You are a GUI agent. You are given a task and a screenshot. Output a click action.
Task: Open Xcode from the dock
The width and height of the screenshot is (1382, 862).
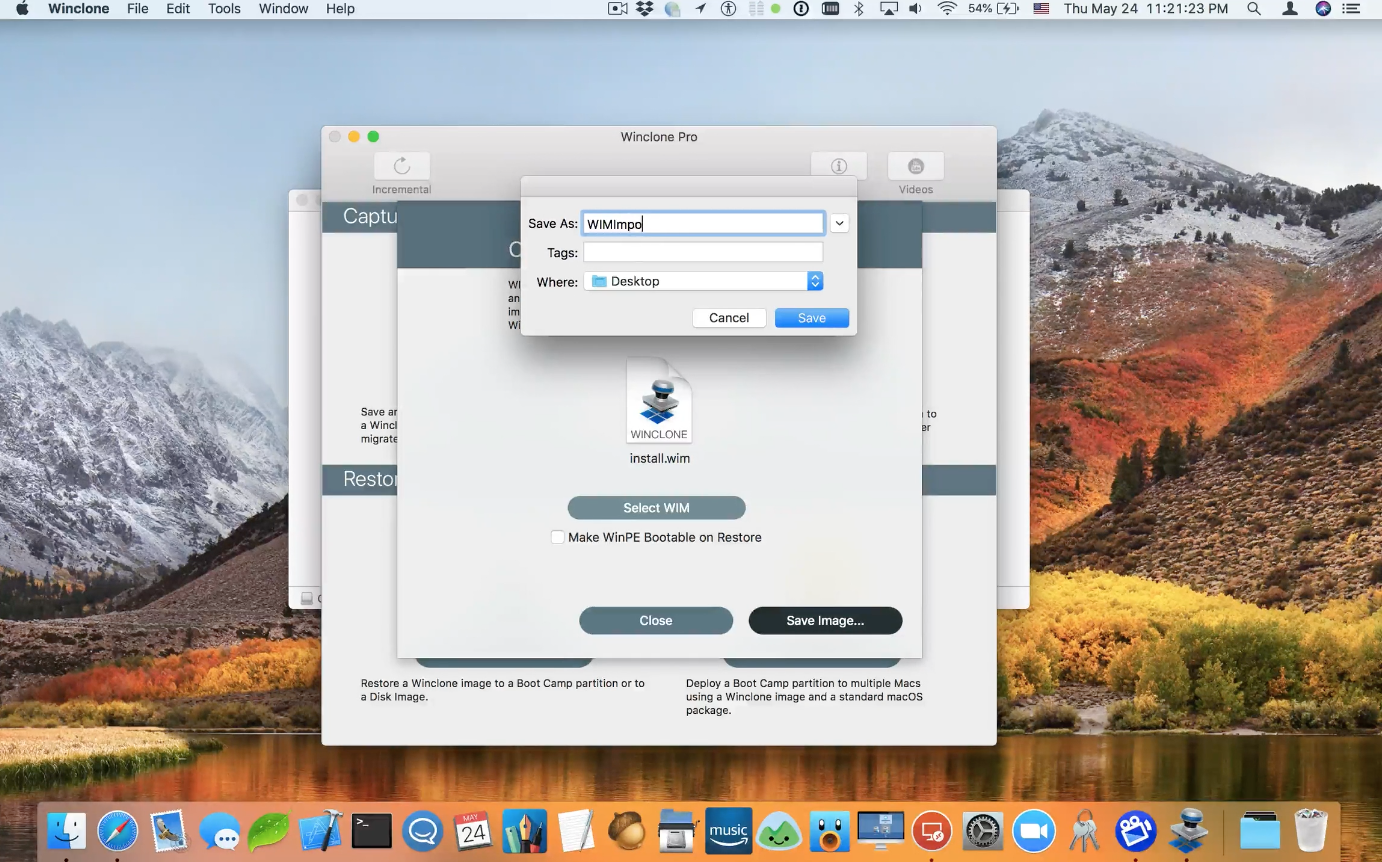tap(321, 830)
